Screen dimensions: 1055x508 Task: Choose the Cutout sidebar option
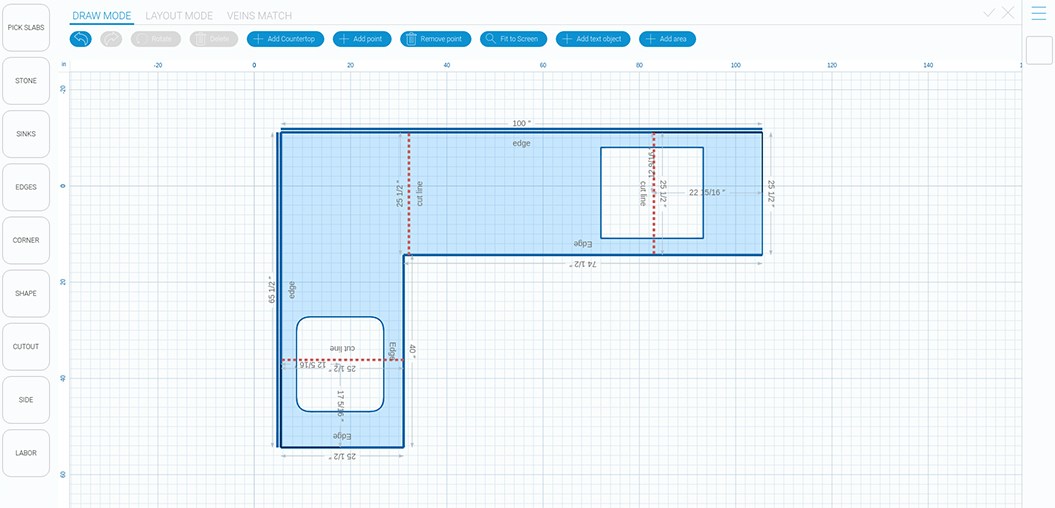tap(26, 346)
